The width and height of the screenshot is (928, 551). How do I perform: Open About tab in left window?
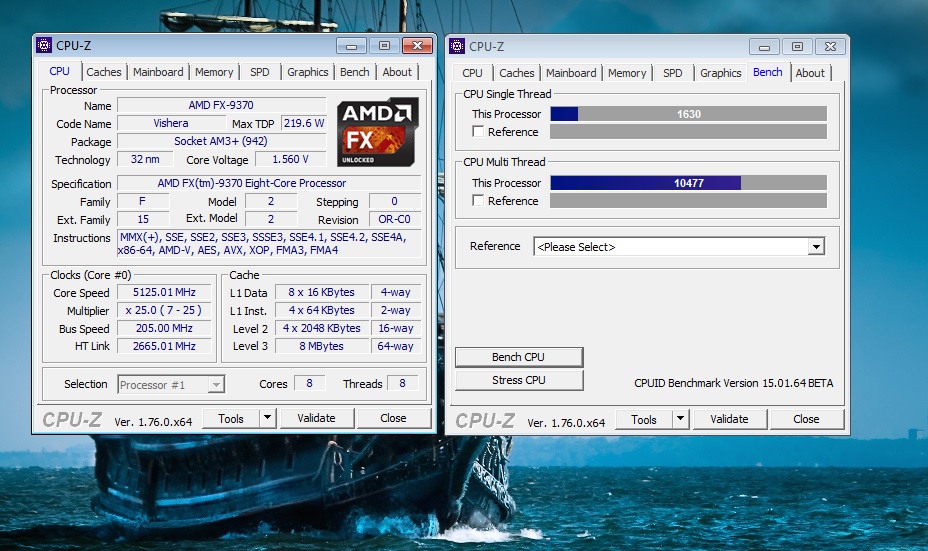(x=397, y=72)
